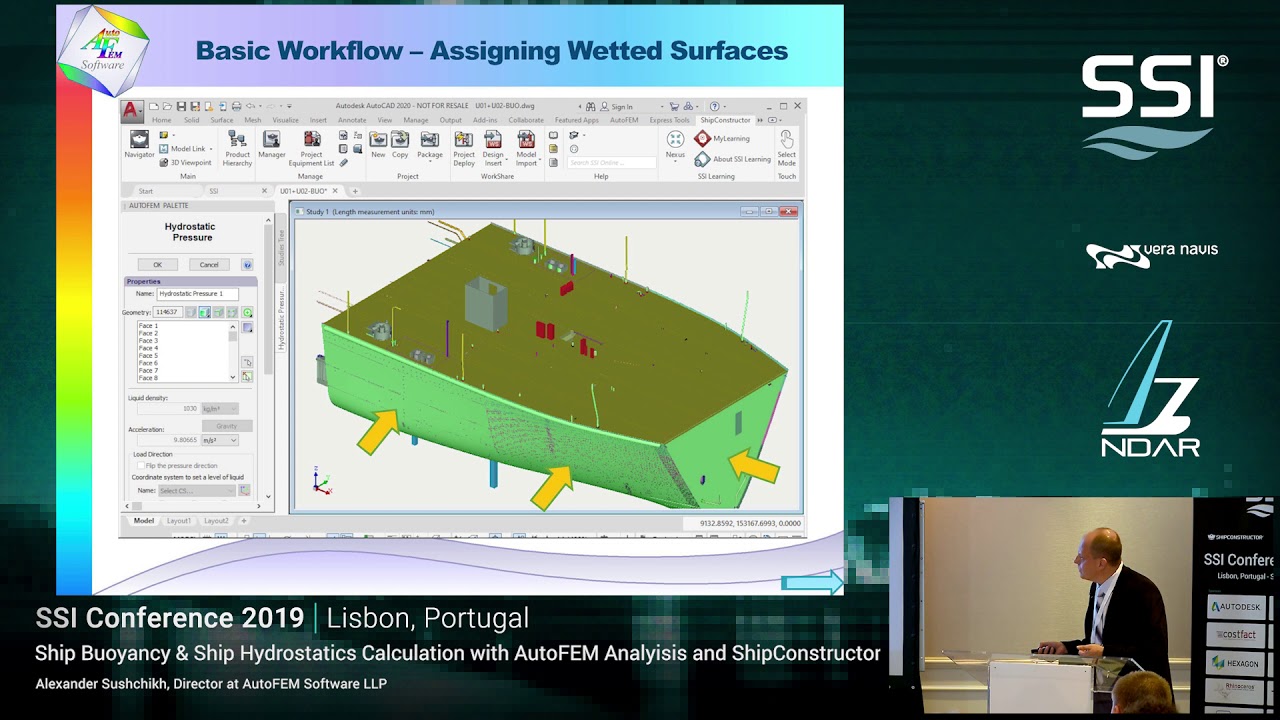Confirm with the OK button
The image size is (1280, 720).
[157, 265]
